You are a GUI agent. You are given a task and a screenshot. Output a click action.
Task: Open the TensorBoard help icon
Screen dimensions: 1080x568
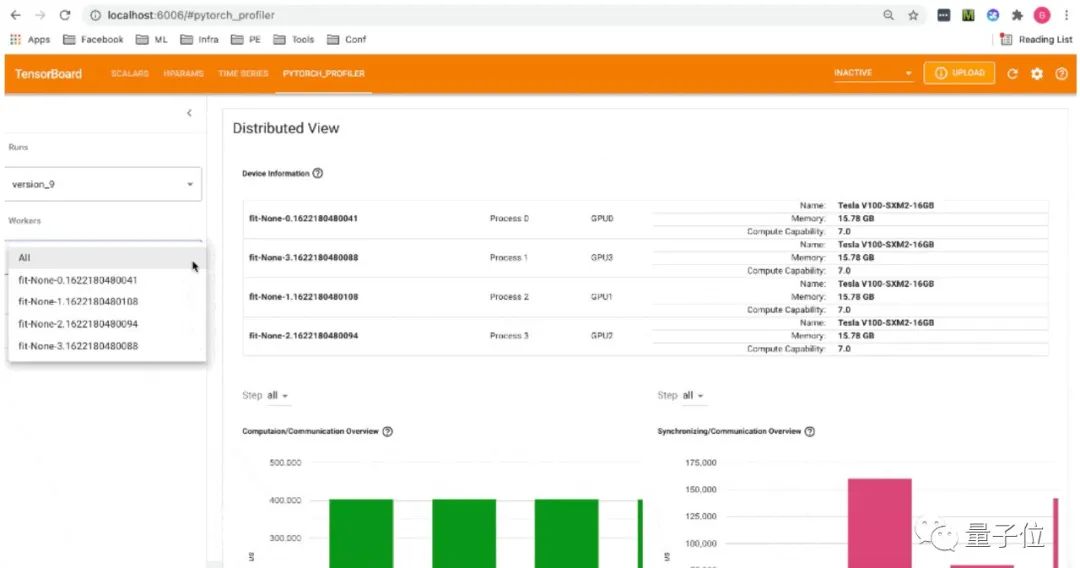(1061, 74)
